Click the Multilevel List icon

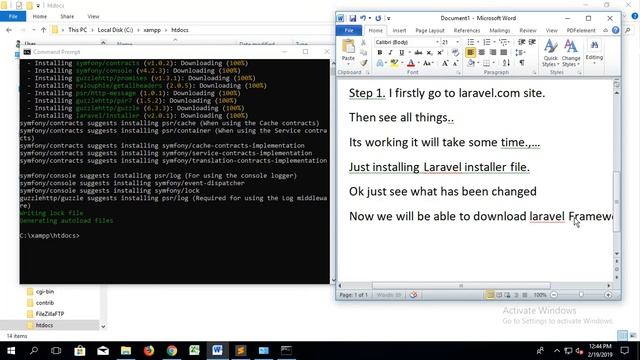503,42
